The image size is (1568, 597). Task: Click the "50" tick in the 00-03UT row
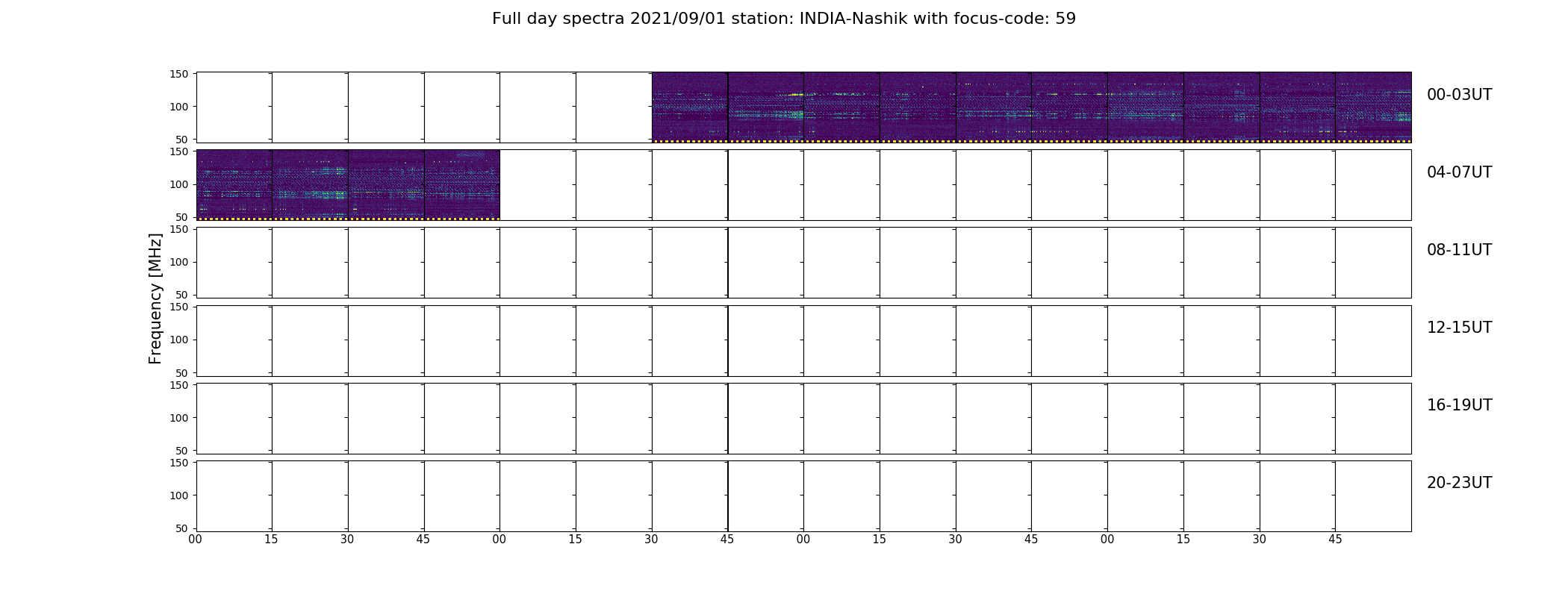(182, 140)
